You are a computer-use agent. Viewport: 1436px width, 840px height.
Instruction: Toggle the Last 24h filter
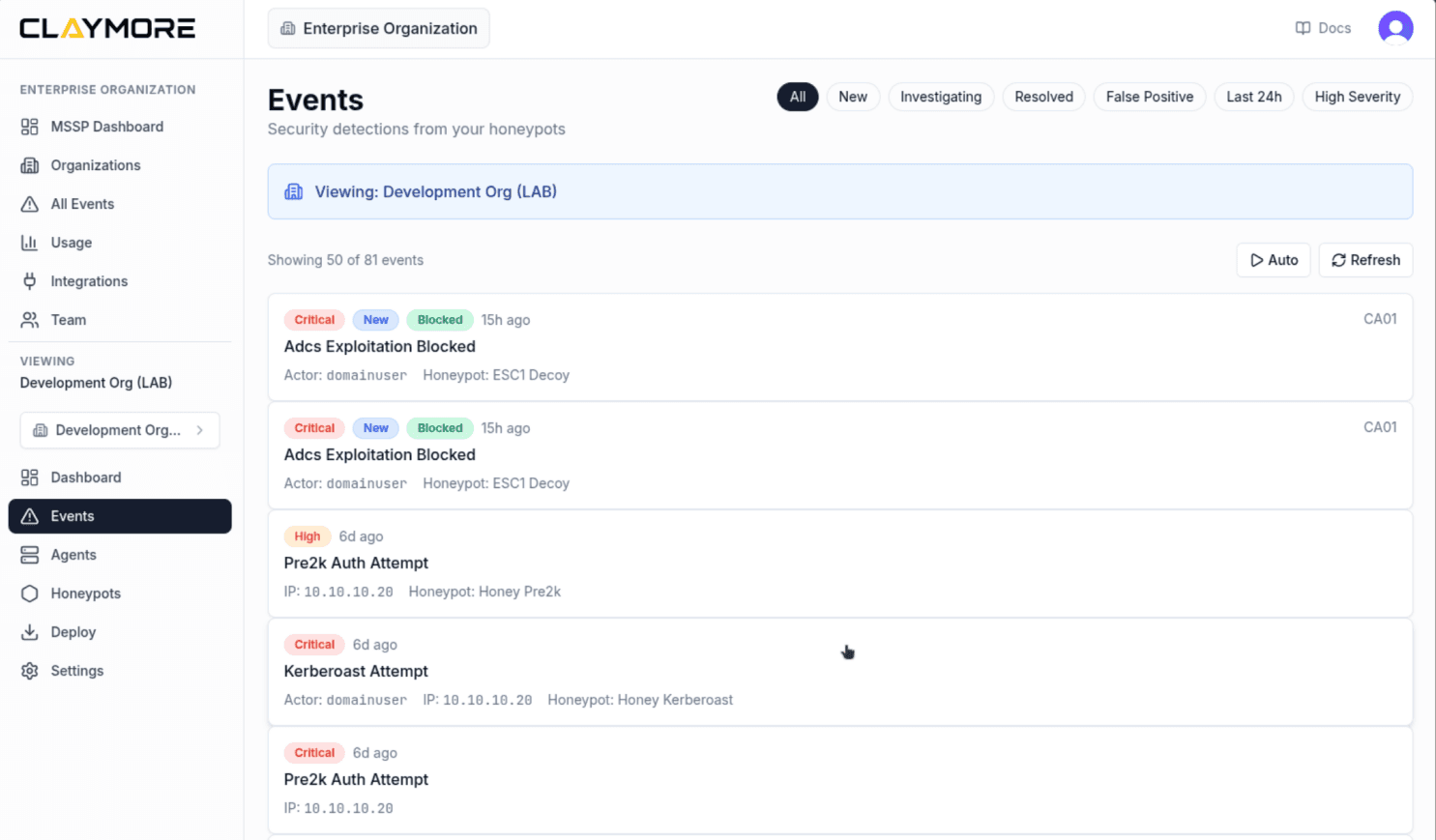click(x=1254, y=97)
